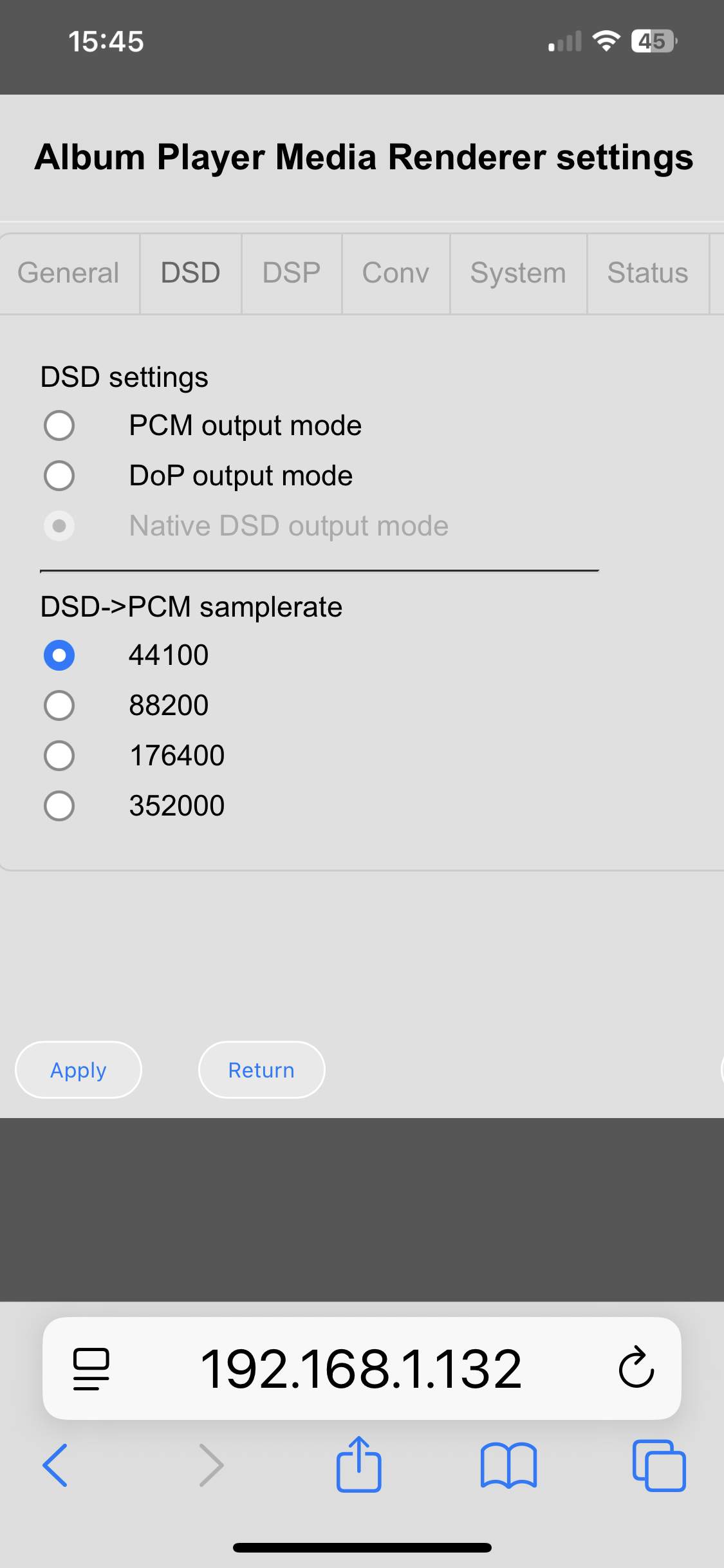Select the 44100 samplerate option
Viewport: 724px width, 1568px height.
point(59,655)
